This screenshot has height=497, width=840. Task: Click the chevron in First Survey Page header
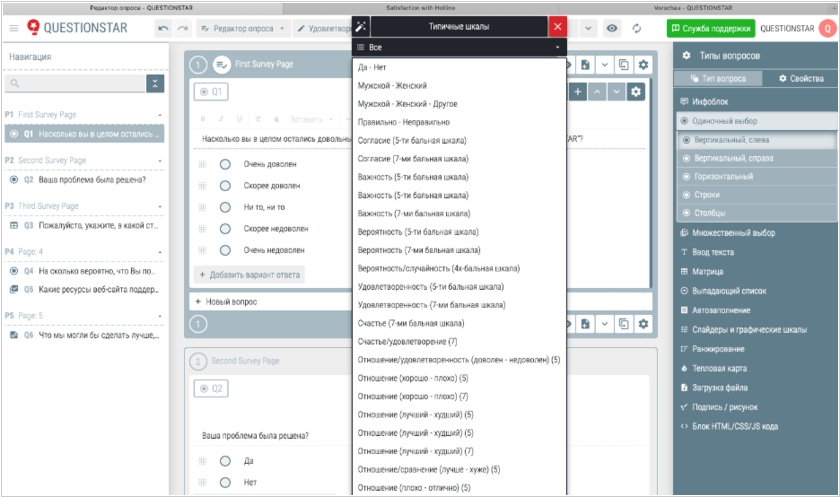coord(604,65)
